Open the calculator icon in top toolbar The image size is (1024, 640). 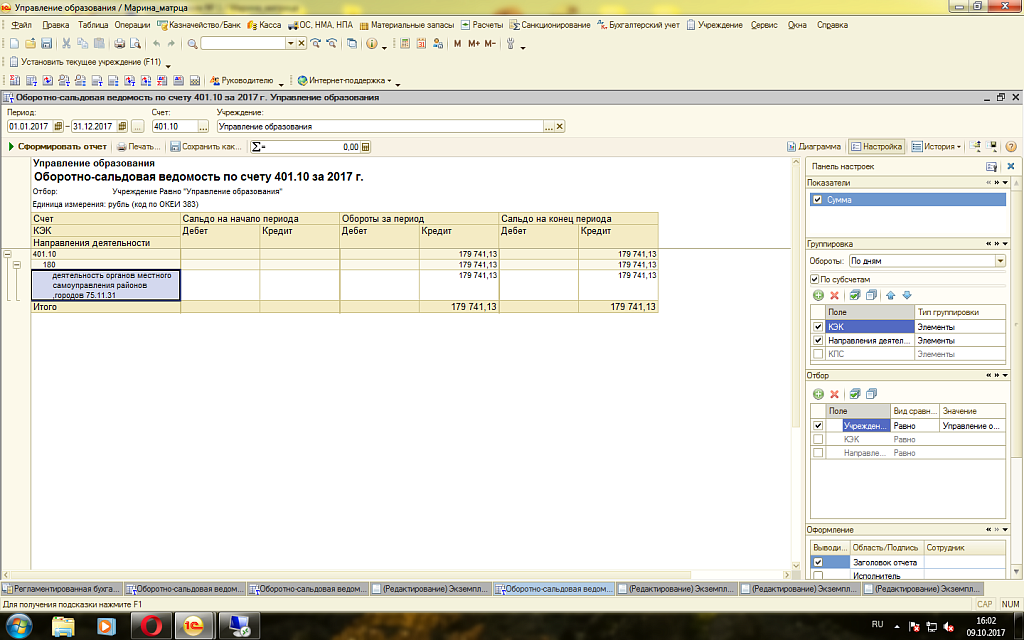coord(403,44)
